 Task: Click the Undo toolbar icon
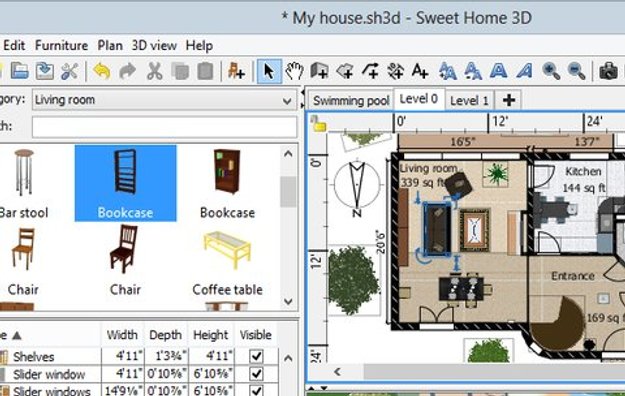(x=102, y=71)
